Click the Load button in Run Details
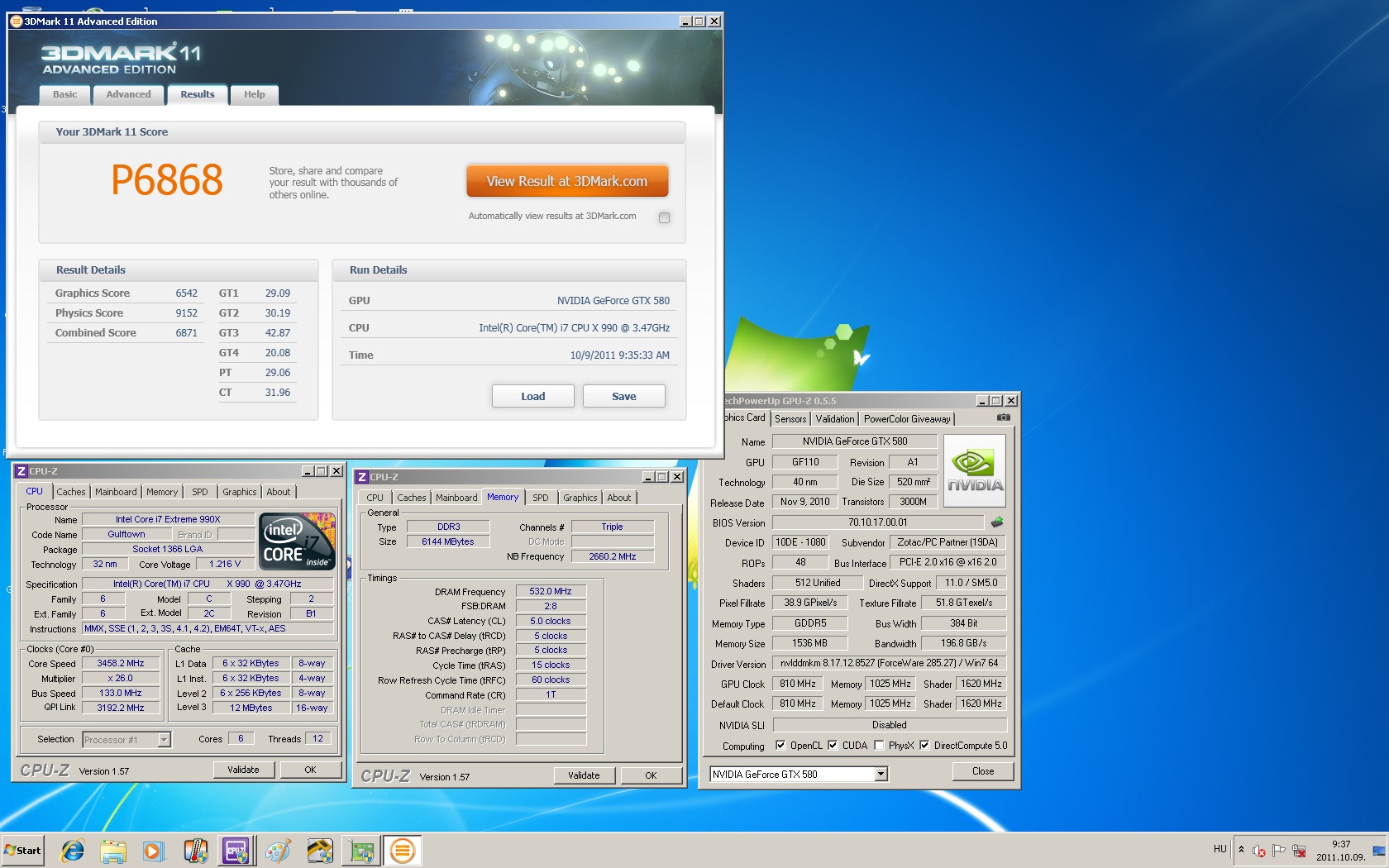Viewport: 1389px width, 868px height. click(533, 396)
